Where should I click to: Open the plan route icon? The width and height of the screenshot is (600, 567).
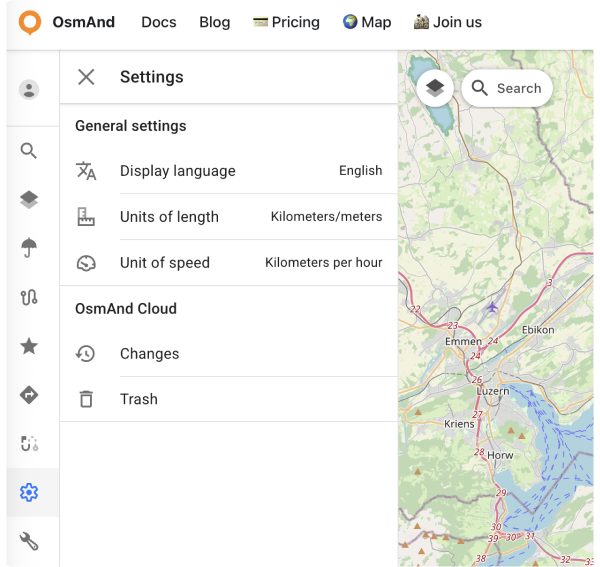[29, 443]
